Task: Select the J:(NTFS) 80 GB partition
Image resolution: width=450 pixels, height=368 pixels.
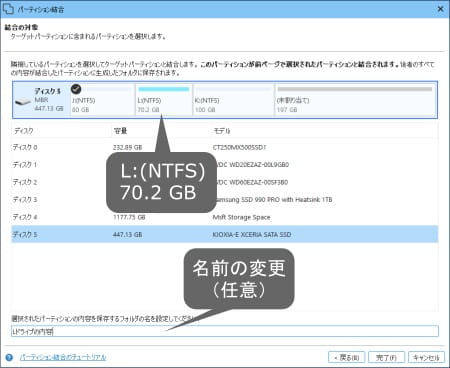Action: 103,99
